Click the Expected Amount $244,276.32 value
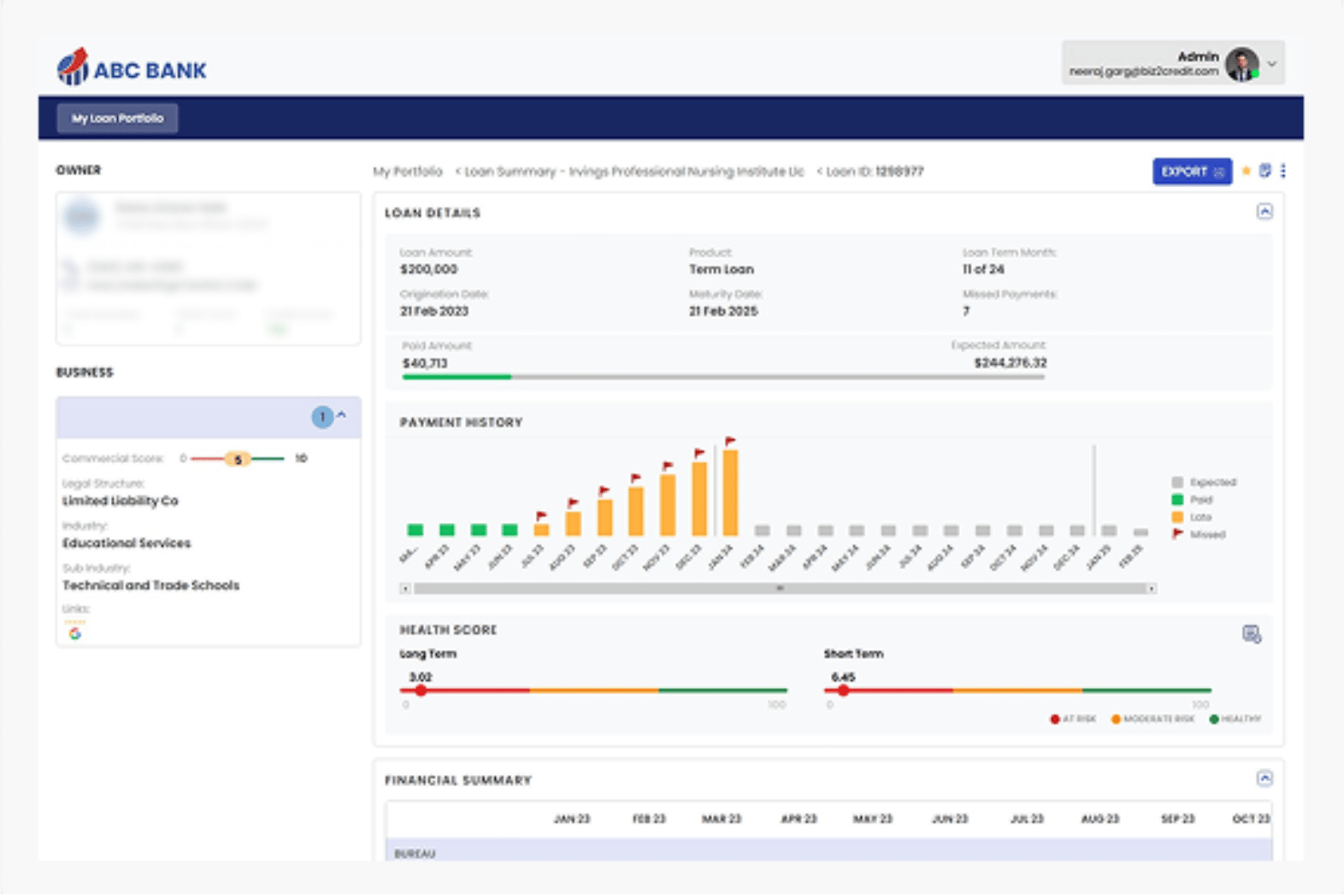Image resolution: width=1344 pixels, height=896 pixels. pyautogui.click(x=1010, y=362)
